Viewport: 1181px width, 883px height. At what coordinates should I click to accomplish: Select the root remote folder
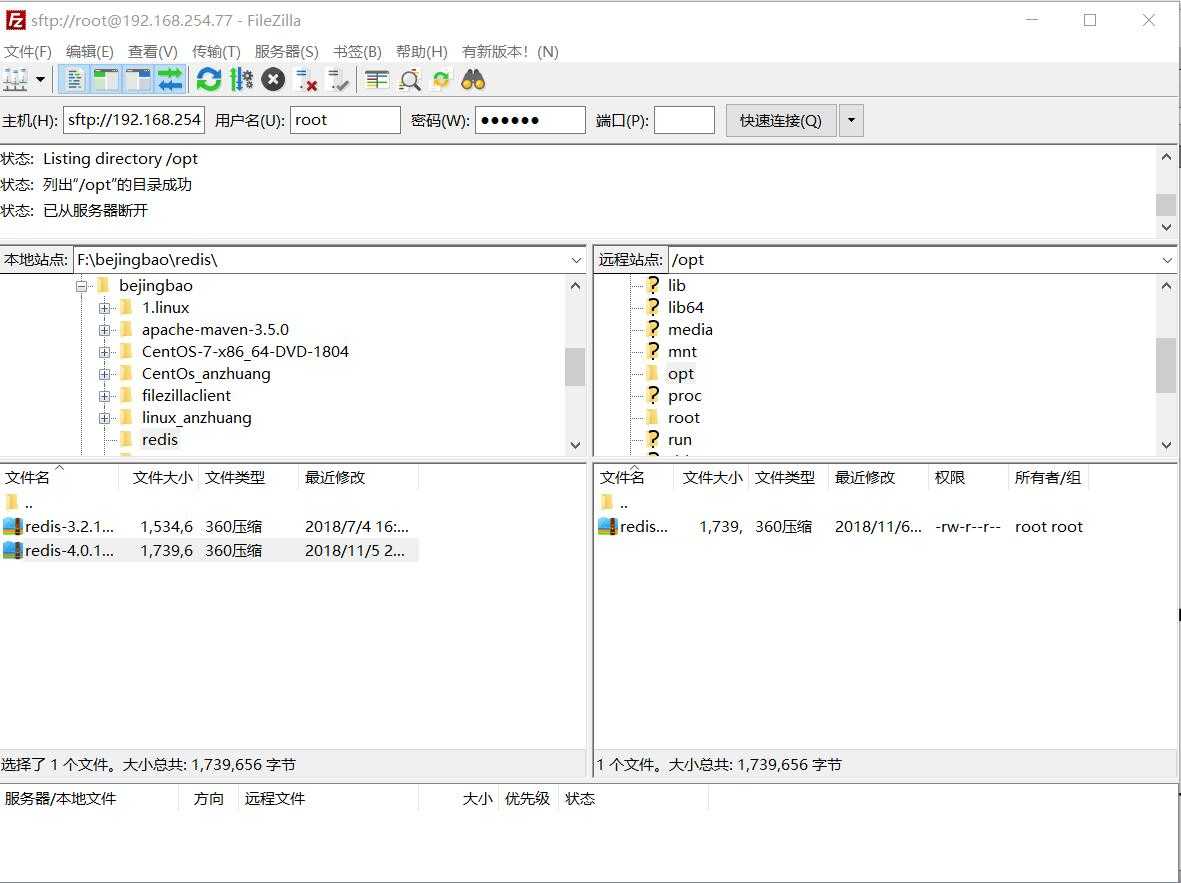click(x=684, y=417)
